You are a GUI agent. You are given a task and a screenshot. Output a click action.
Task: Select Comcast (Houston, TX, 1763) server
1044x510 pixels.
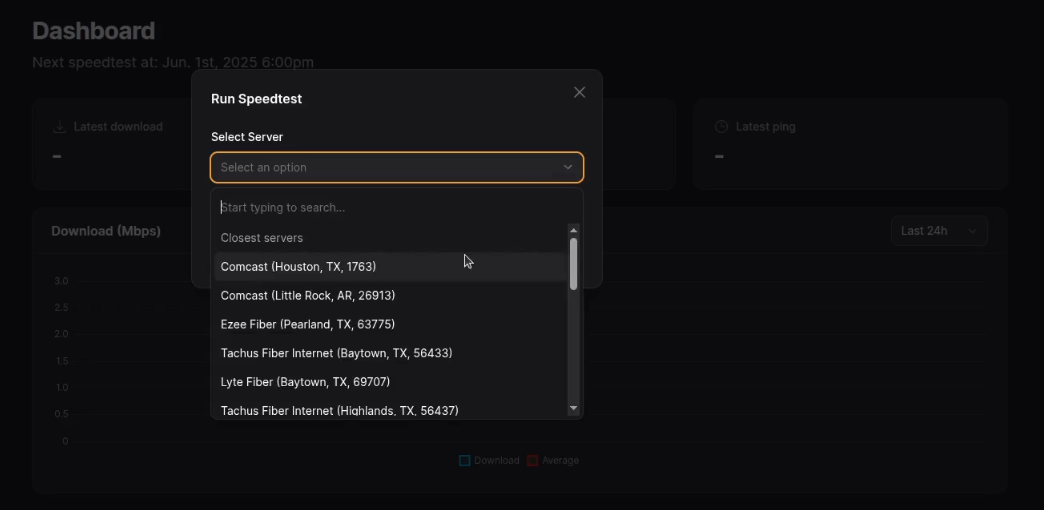390,266
